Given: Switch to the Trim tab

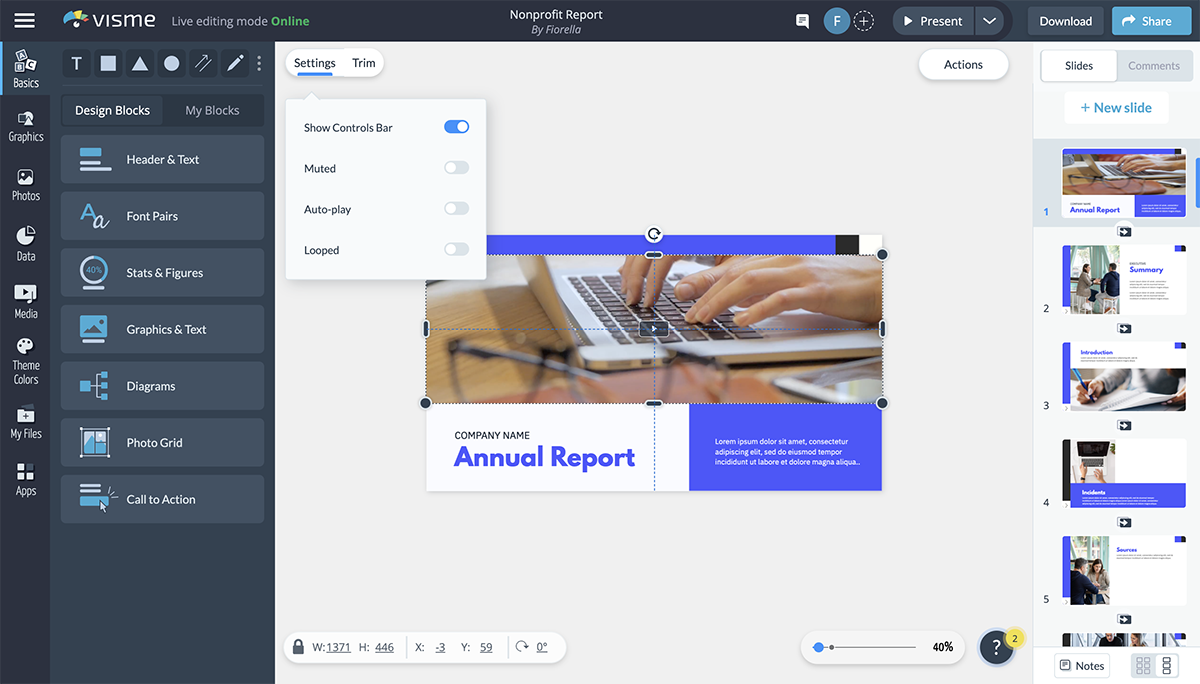Looking at the screenshot, I should (x=364, y=63).
